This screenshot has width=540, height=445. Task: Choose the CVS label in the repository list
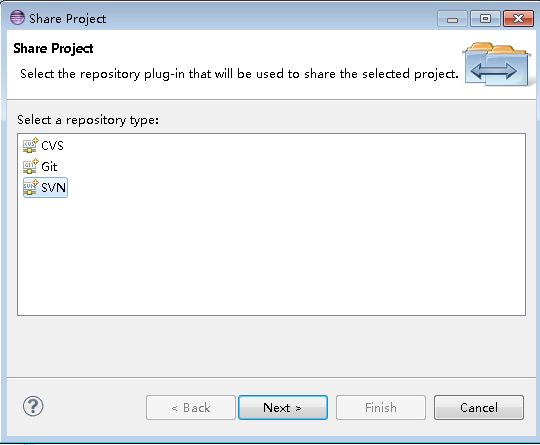(x=52, y=146)
